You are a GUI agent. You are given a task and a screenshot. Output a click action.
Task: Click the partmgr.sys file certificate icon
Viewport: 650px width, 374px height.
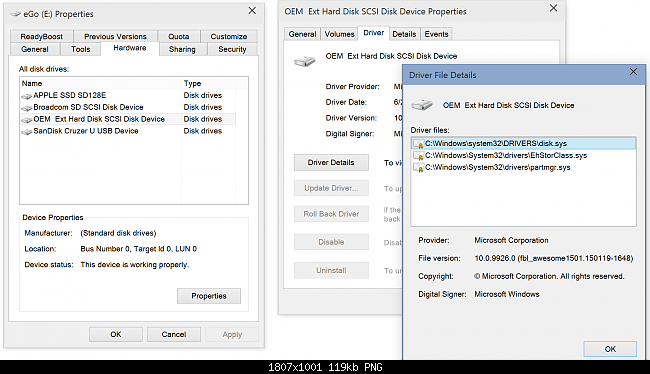click(418, 168)
